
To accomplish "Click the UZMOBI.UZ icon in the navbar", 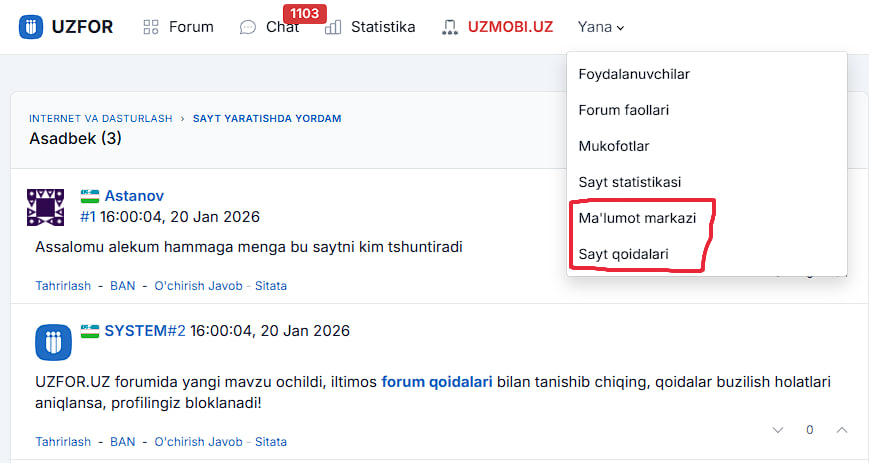I will [450, 27].
